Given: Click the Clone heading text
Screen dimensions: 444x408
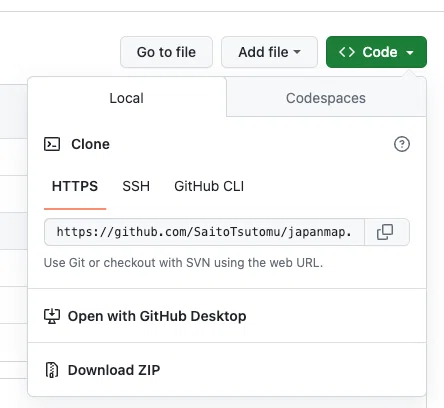Looking at the screenshot, I should pyautogui.click(x=90, y=144).
